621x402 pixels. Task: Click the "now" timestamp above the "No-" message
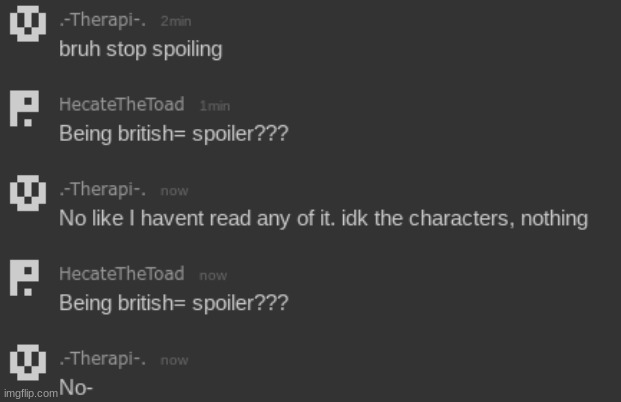coord(174,359)
